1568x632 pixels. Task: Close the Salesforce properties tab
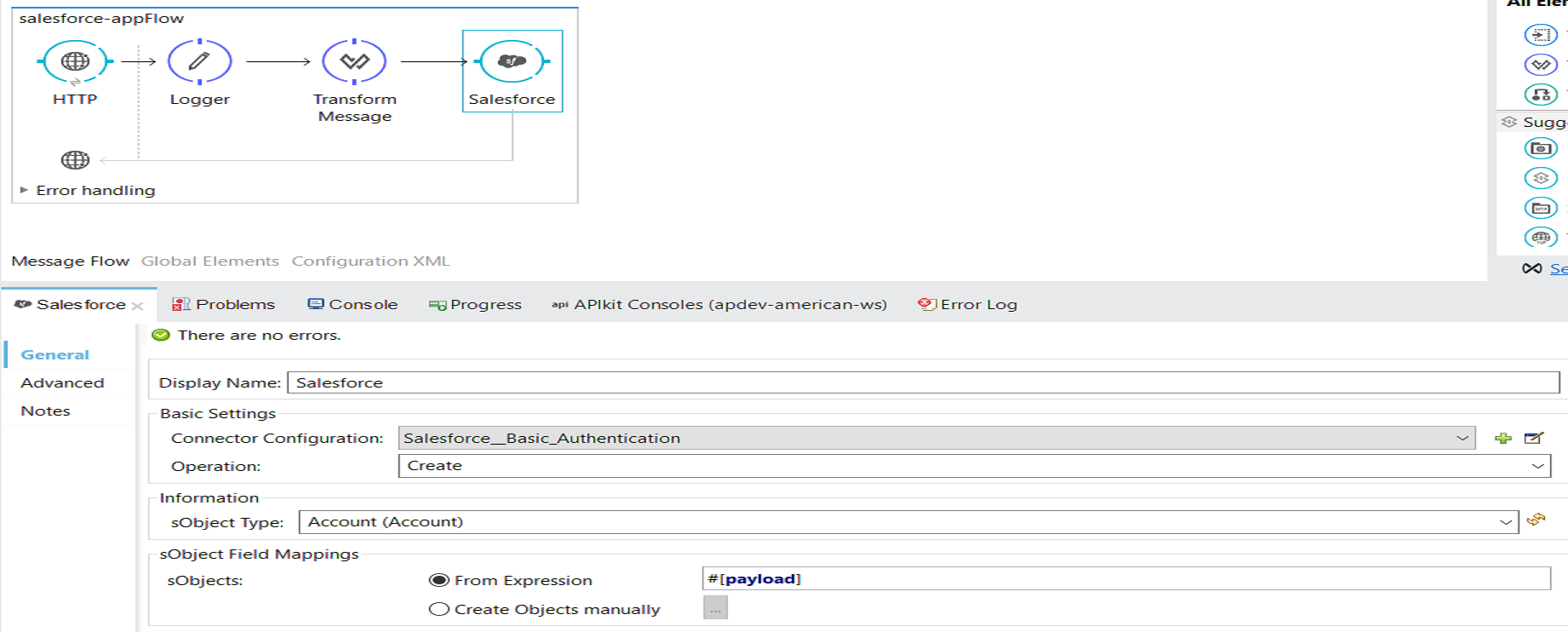coord(138,306)
